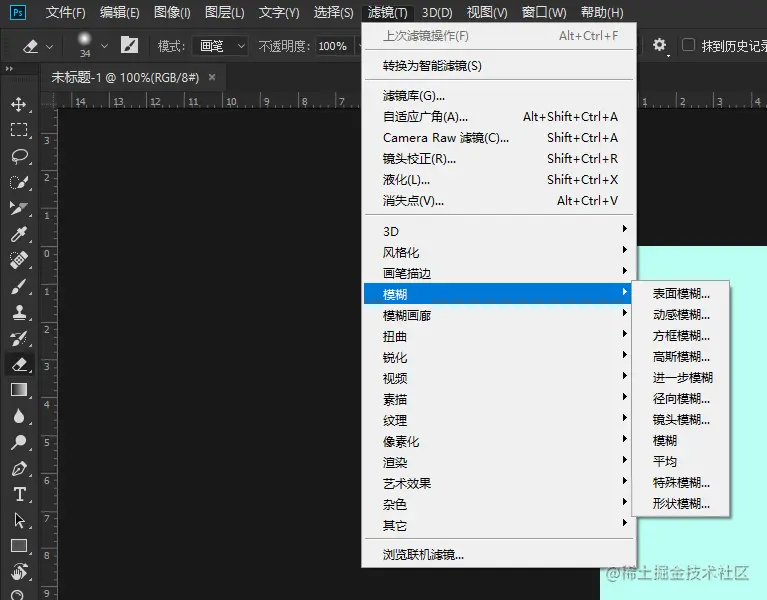Select the Eyedropper tool
767x600 pixels.
click(x=19, y=234)
